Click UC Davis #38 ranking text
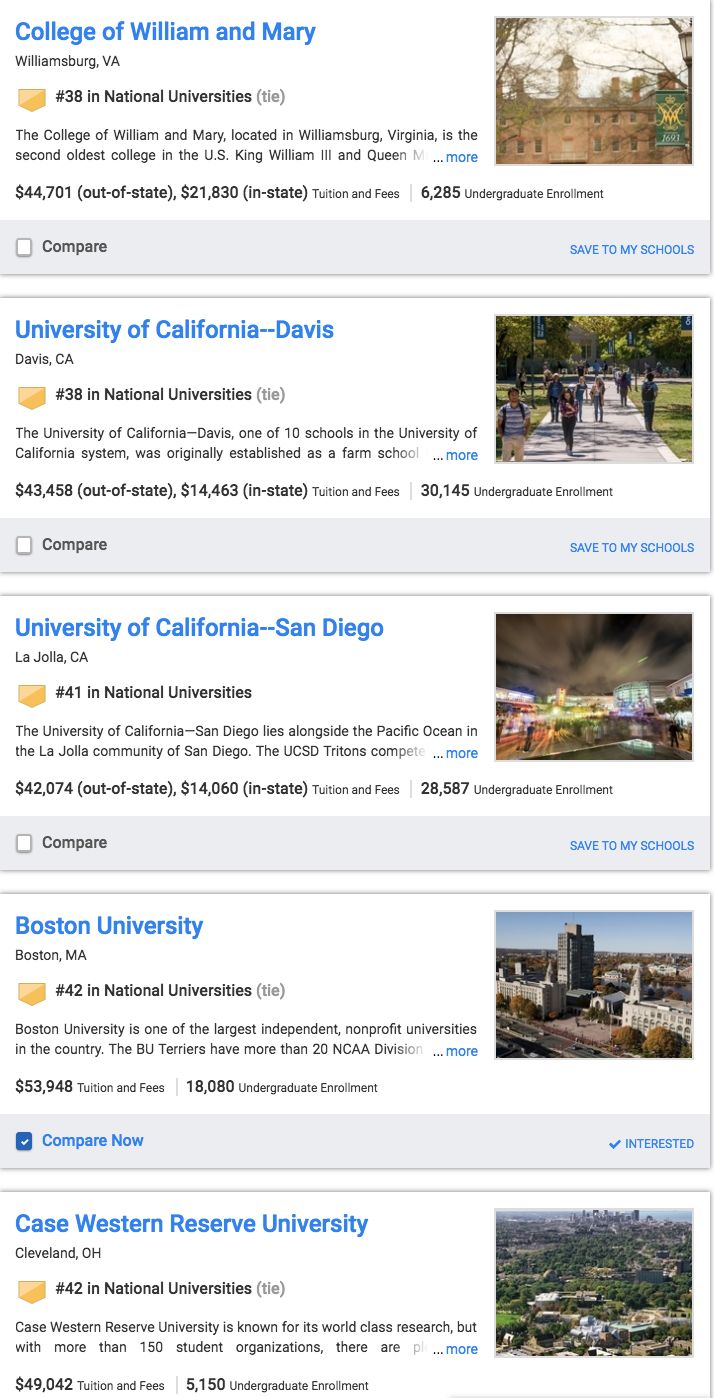Image resolution: width=714 pixels, height=1398 pixels. tap(170, 395)
